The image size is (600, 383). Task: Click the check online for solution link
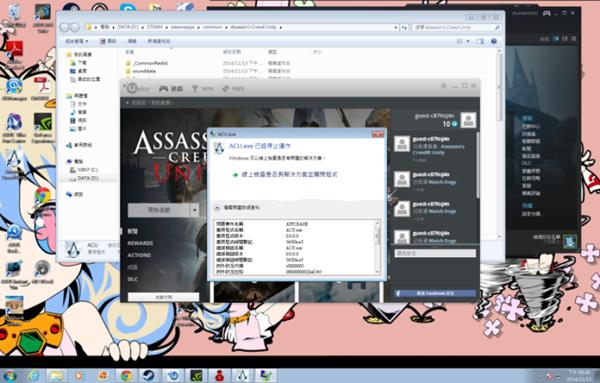click(289, 174)
